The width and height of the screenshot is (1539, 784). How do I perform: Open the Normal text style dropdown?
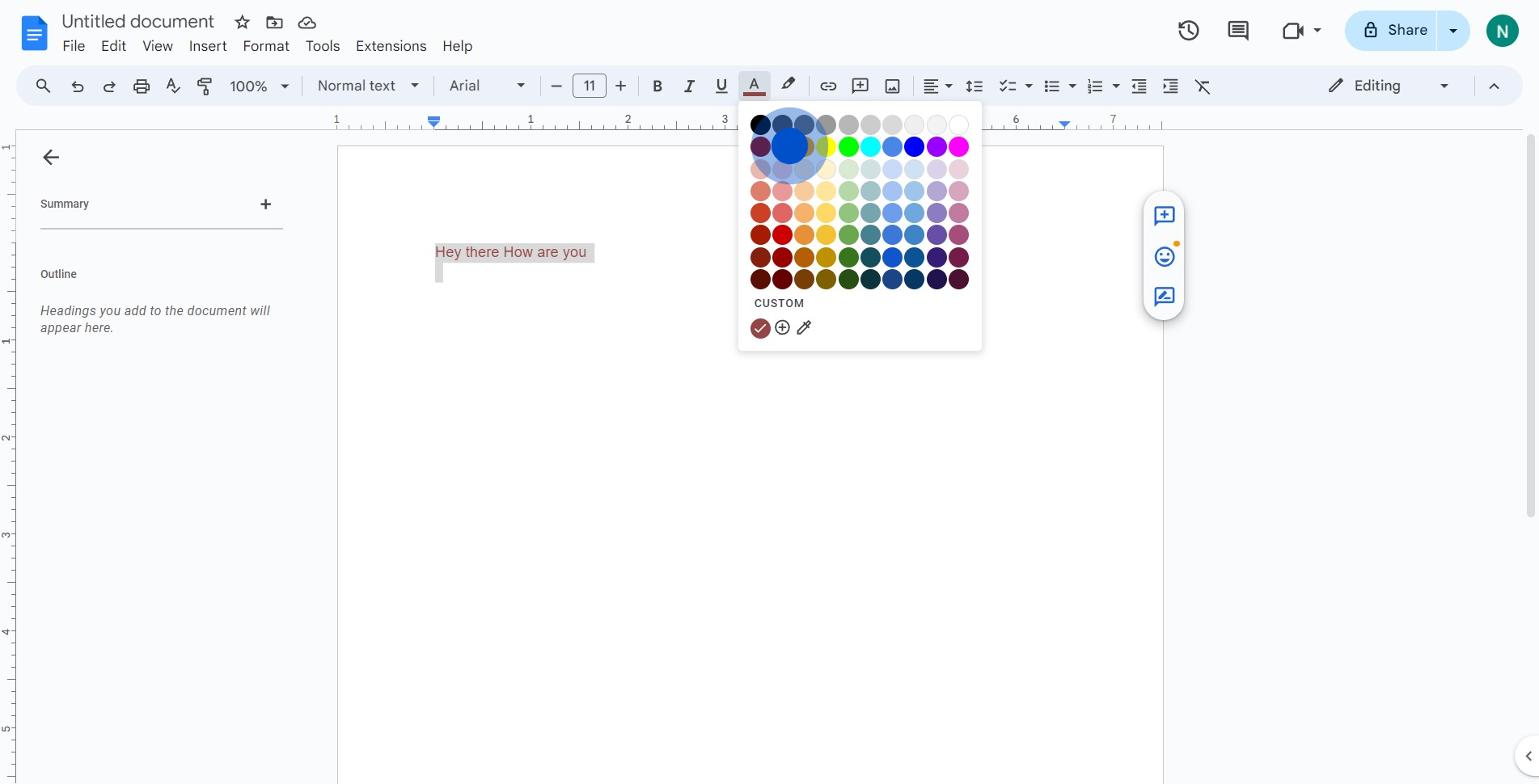[368, 86]
